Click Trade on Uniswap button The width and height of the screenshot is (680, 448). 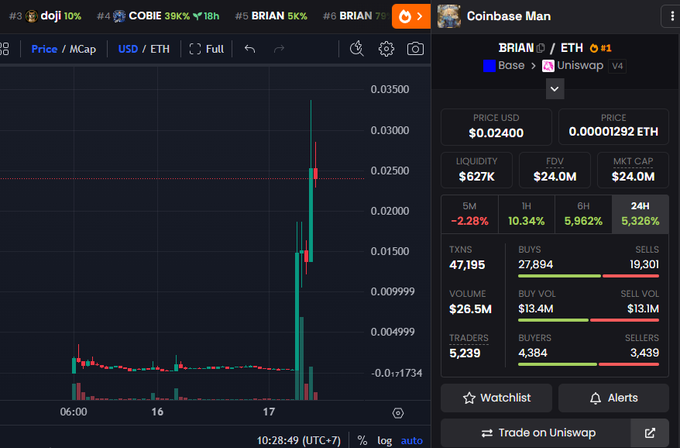[x=536, y=433]
